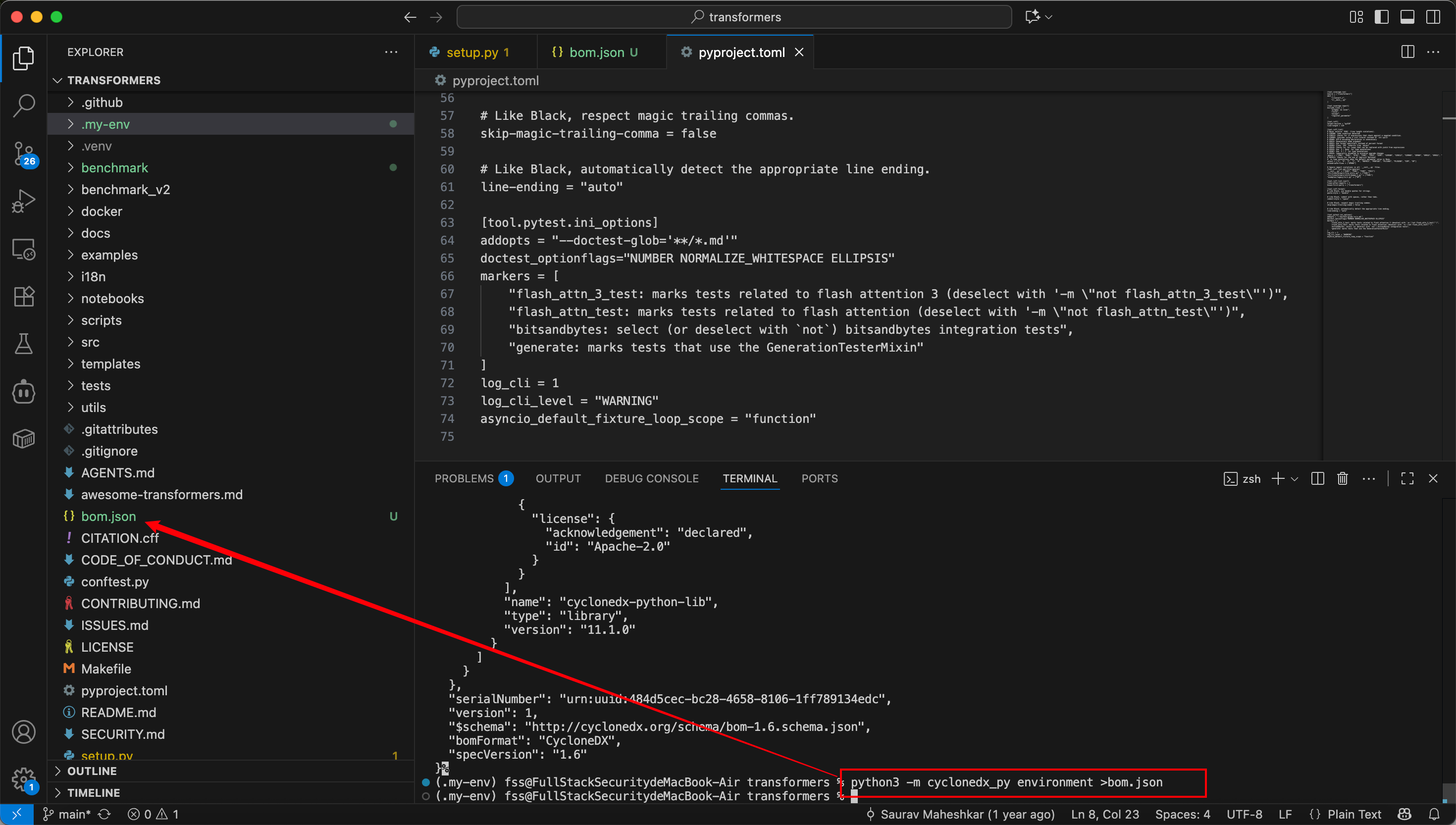Viewport: 1456px width, 825px height.
Task: Click Plain Text language mode selector
Action: click(1353, 814)
